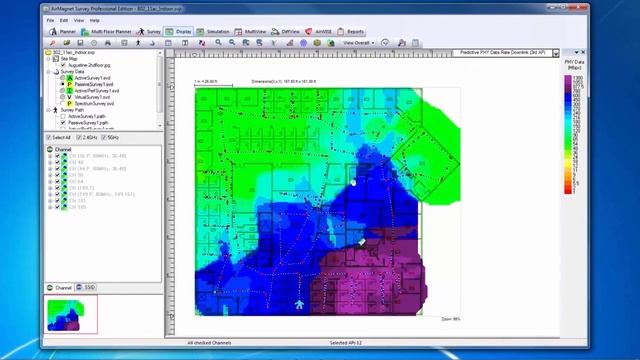Open the View Overall dropdown
640x360 pixels.
tap(358, 43)
